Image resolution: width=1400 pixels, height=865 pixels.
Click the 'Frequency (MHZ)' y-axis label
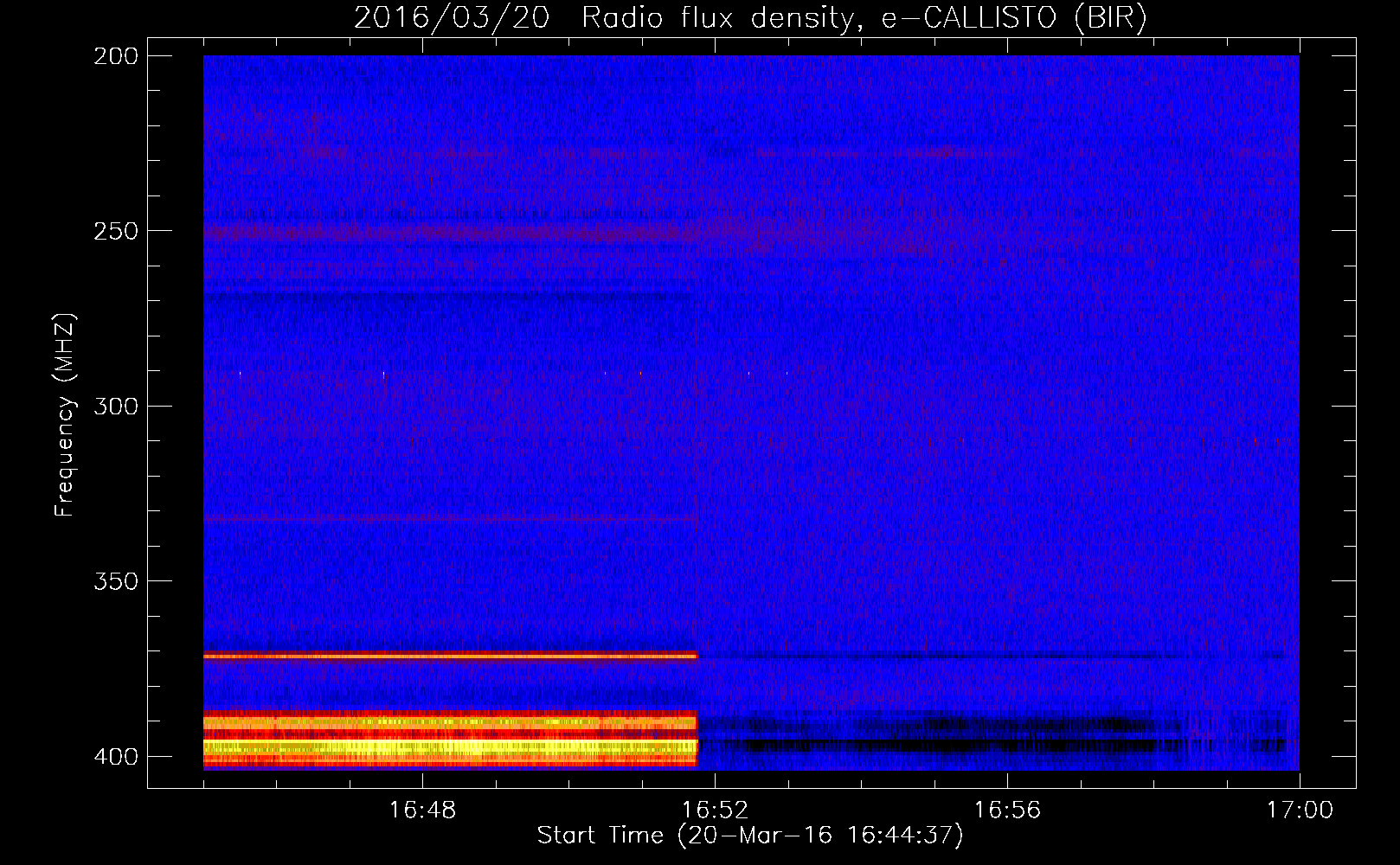coord(65,415)
